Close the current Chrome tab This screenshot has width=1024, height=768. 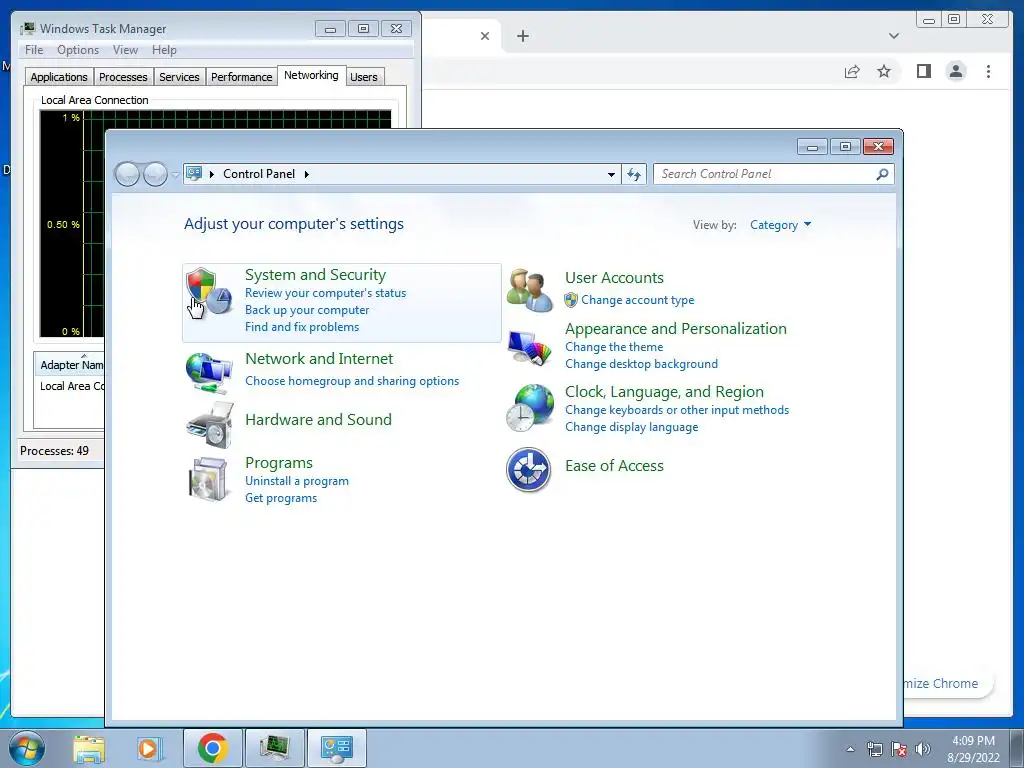485,36
